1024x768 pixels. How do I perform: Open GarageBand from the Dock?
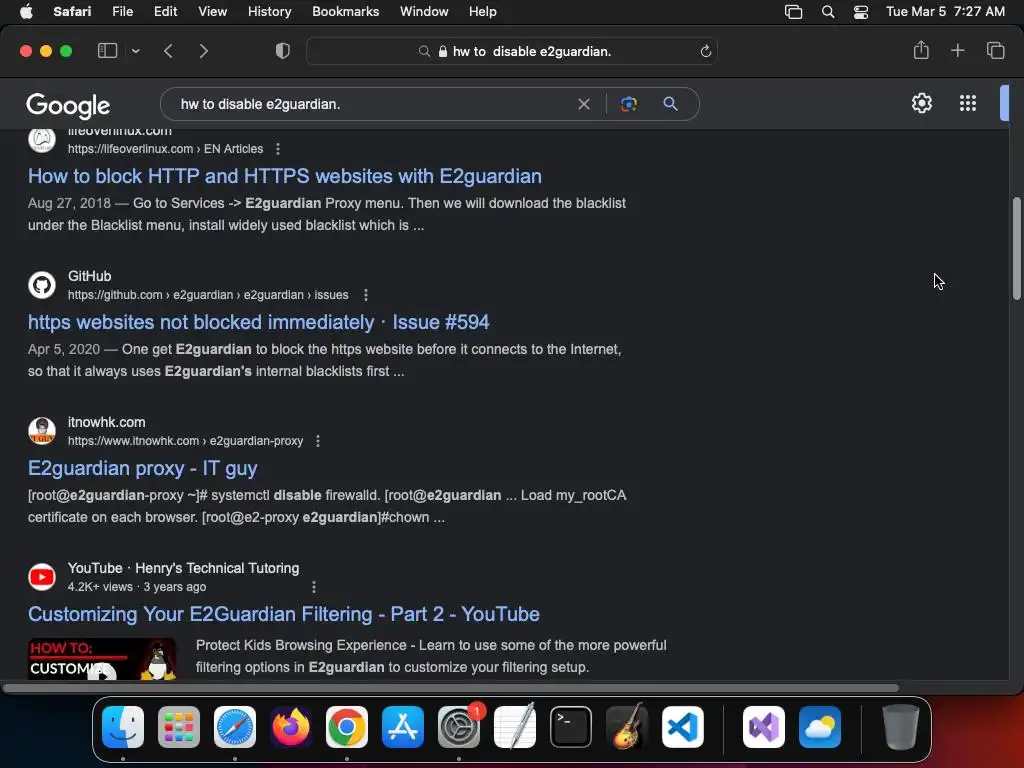coord(627,726)
